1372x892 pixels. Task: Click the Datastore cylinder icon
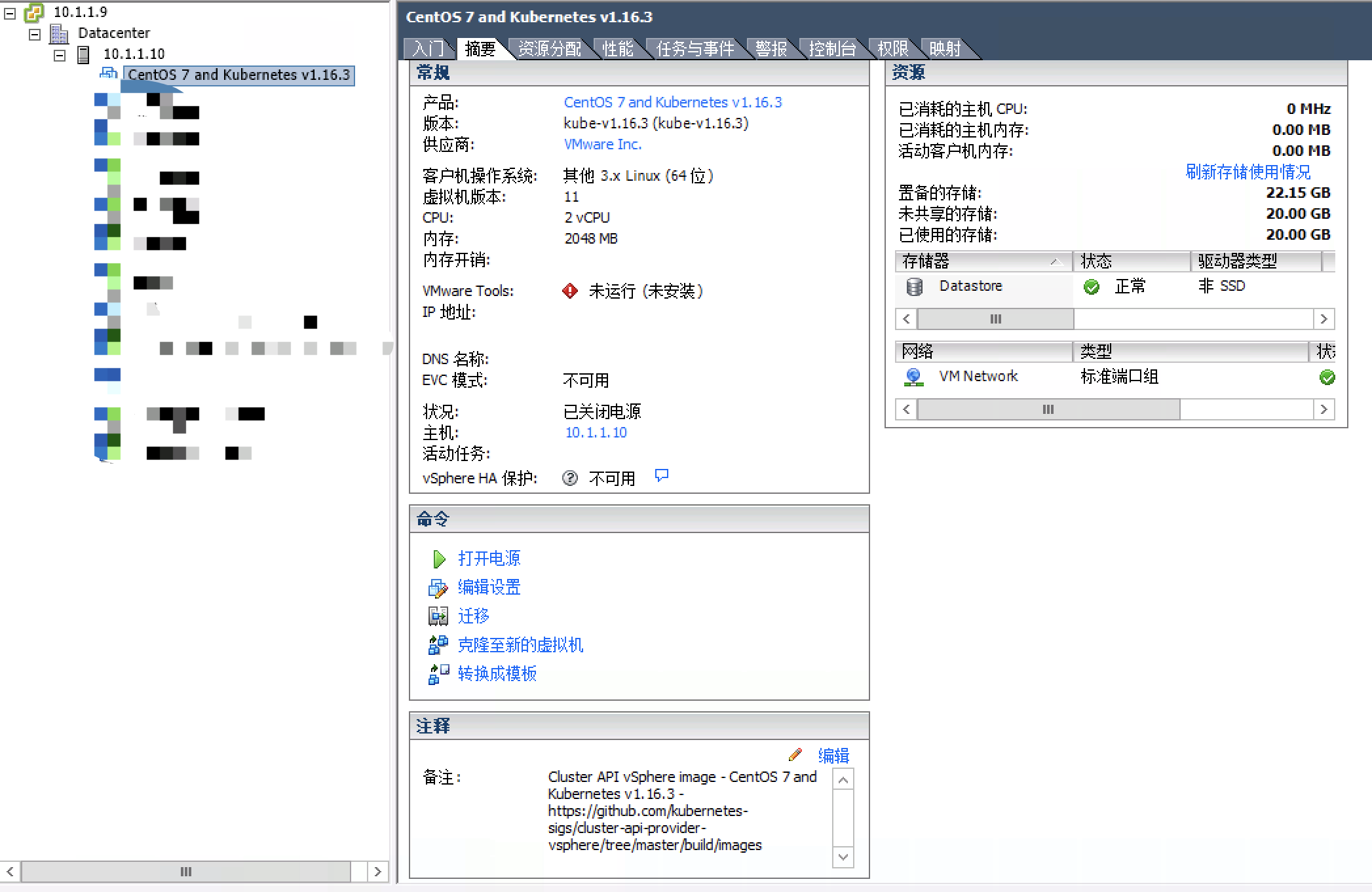(x=914, y=286)
